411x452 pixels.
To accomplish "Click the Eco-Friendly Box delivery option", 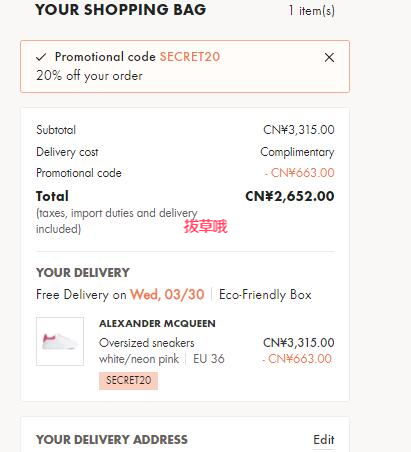I will point(265,295).
